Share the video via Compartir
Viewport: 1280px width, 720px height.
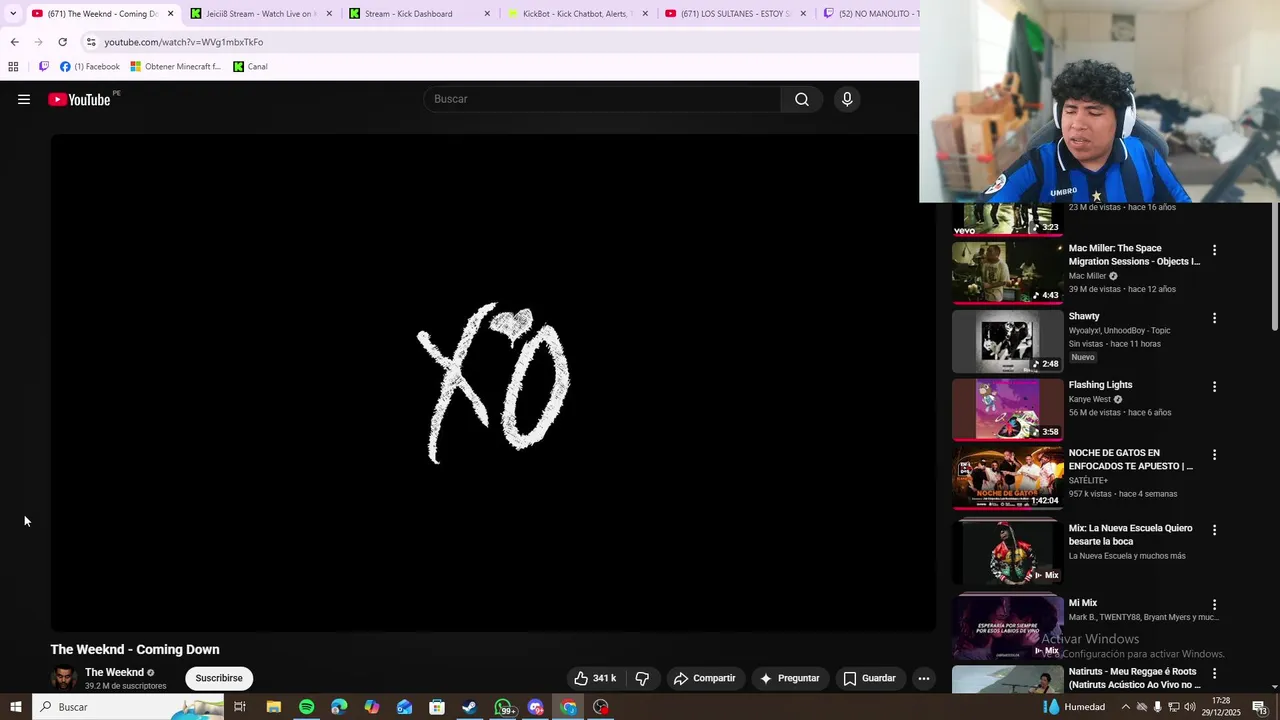pos(705,678)
